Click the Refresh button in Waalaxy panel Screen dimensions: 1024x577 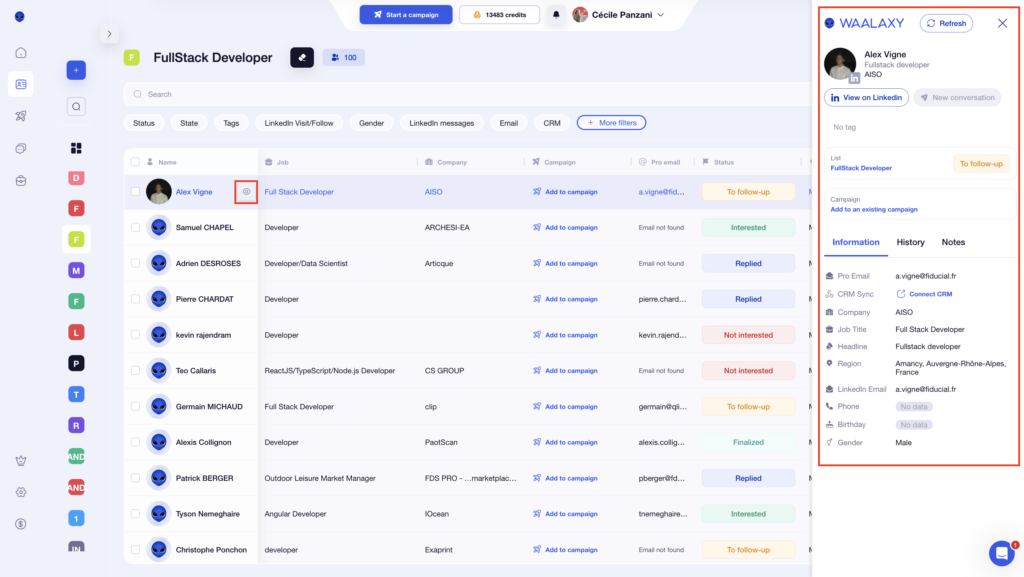(946, 23)
